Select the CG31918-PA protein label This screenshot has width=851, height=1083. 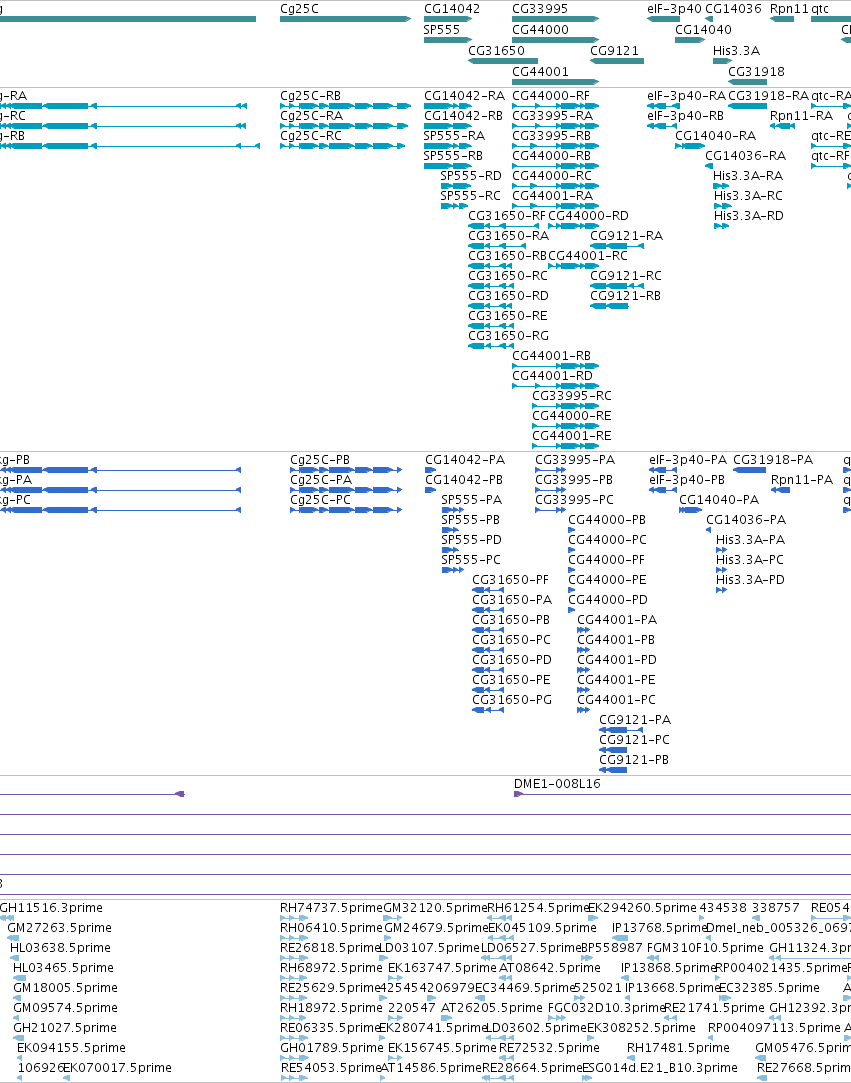(773, 459)
